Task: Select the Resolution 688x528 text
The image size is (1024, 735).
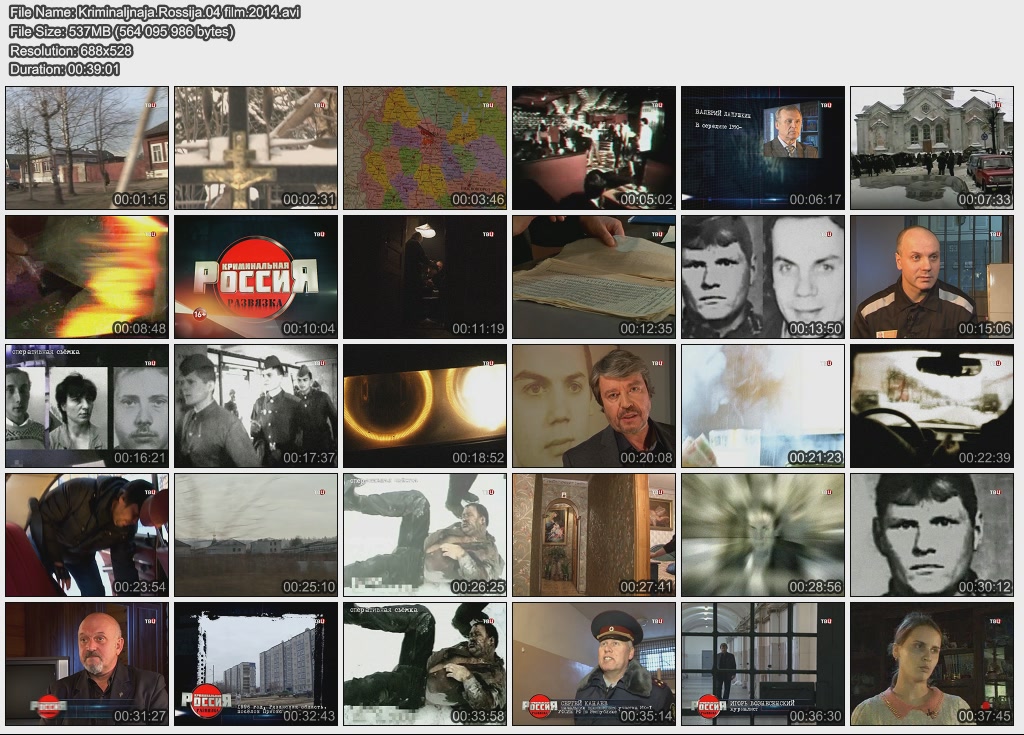Action: coord(70,50)
